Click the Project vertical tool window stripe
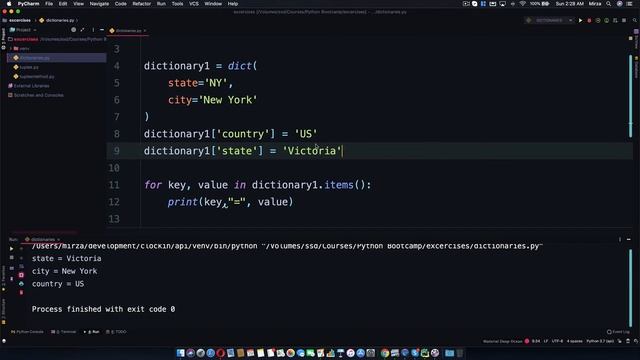640x360 pixels. point(3,38)
